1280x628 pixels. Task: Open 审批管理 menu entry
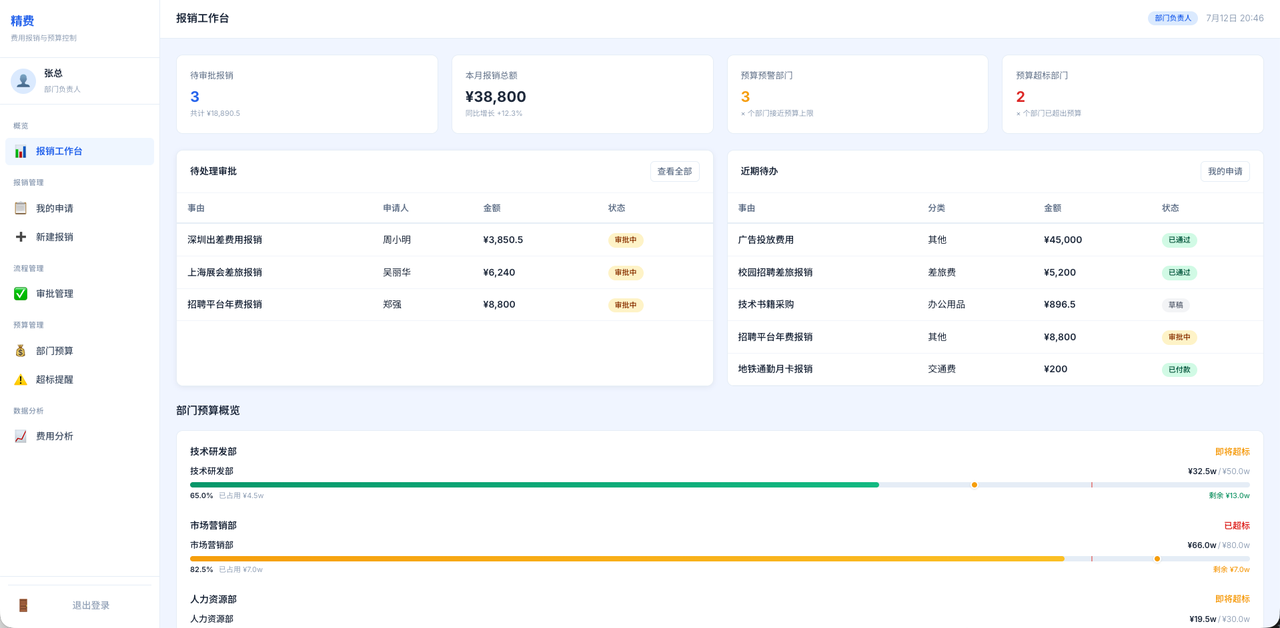tap(80, 294)
